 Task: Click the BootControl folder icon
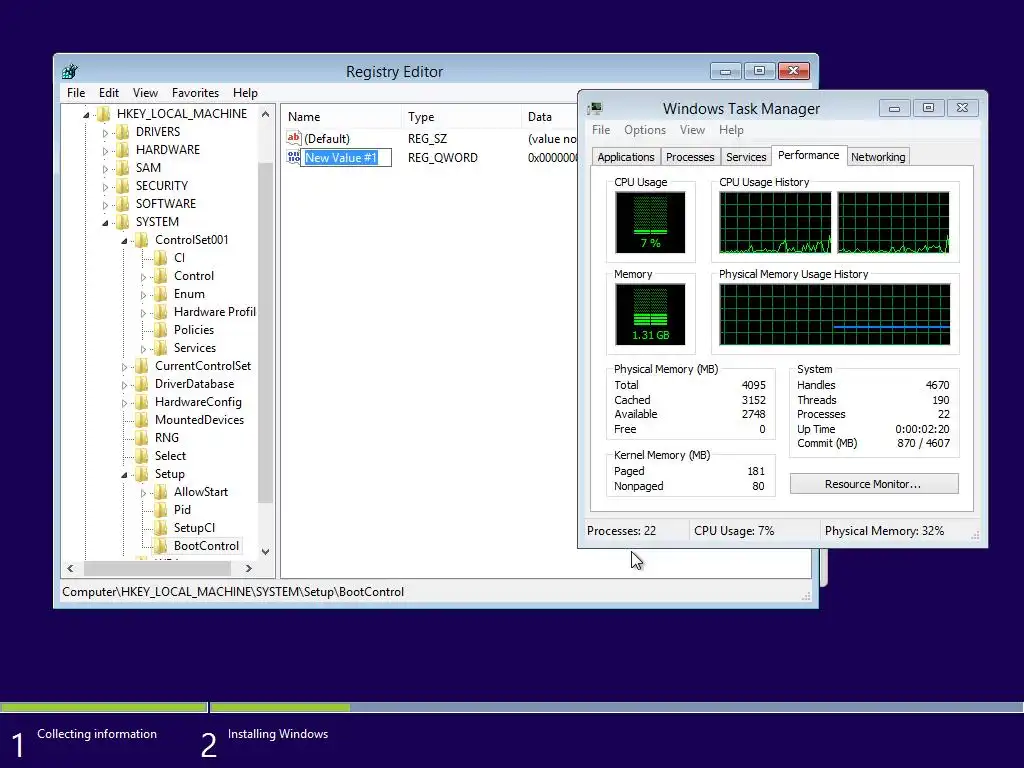click(x=161, y=546)
